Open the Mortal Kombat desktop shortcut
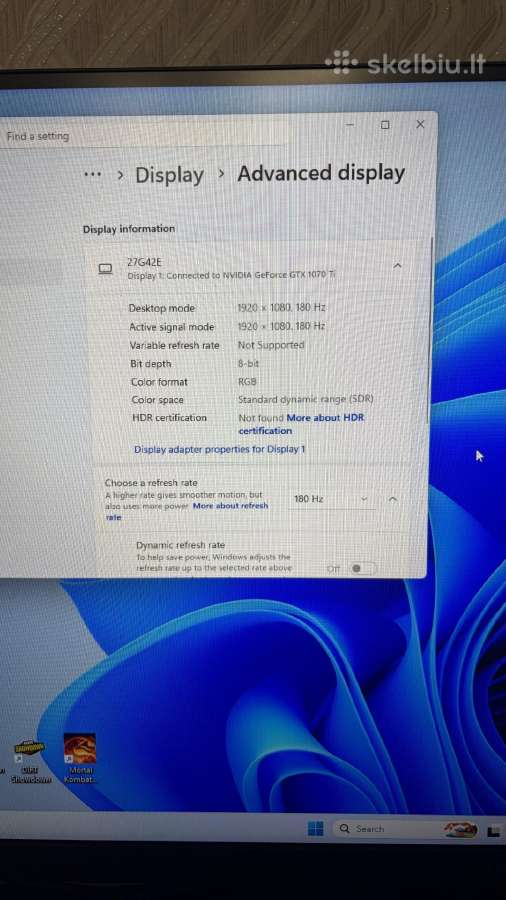 (x=80, y=758)
